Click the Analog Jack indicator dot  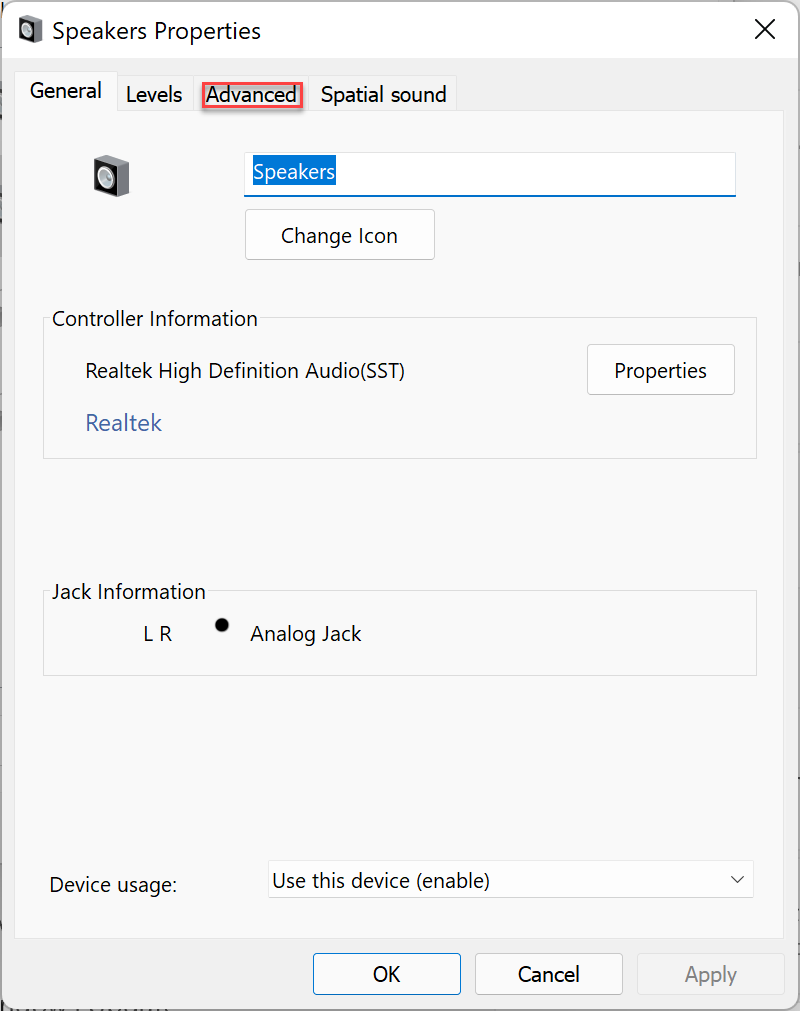[x=221, y=624]
